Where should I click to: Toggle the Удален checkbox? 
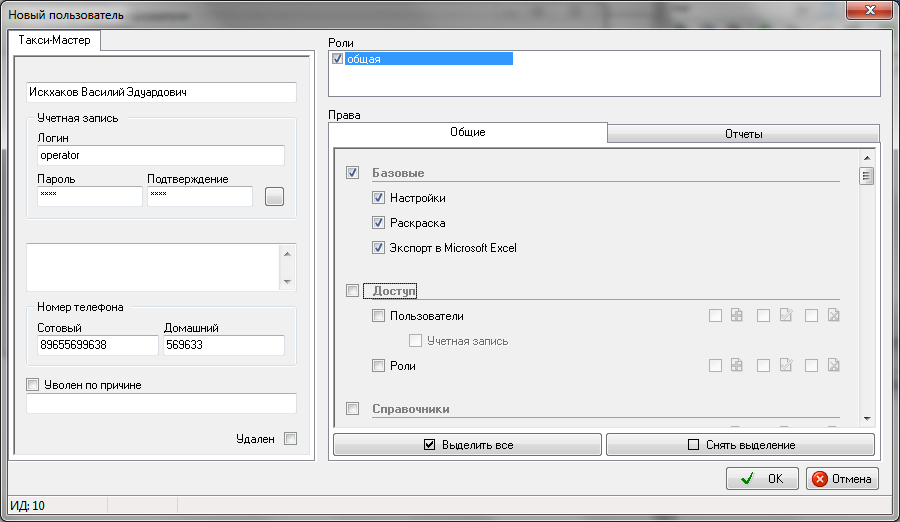tap(290, 438)
